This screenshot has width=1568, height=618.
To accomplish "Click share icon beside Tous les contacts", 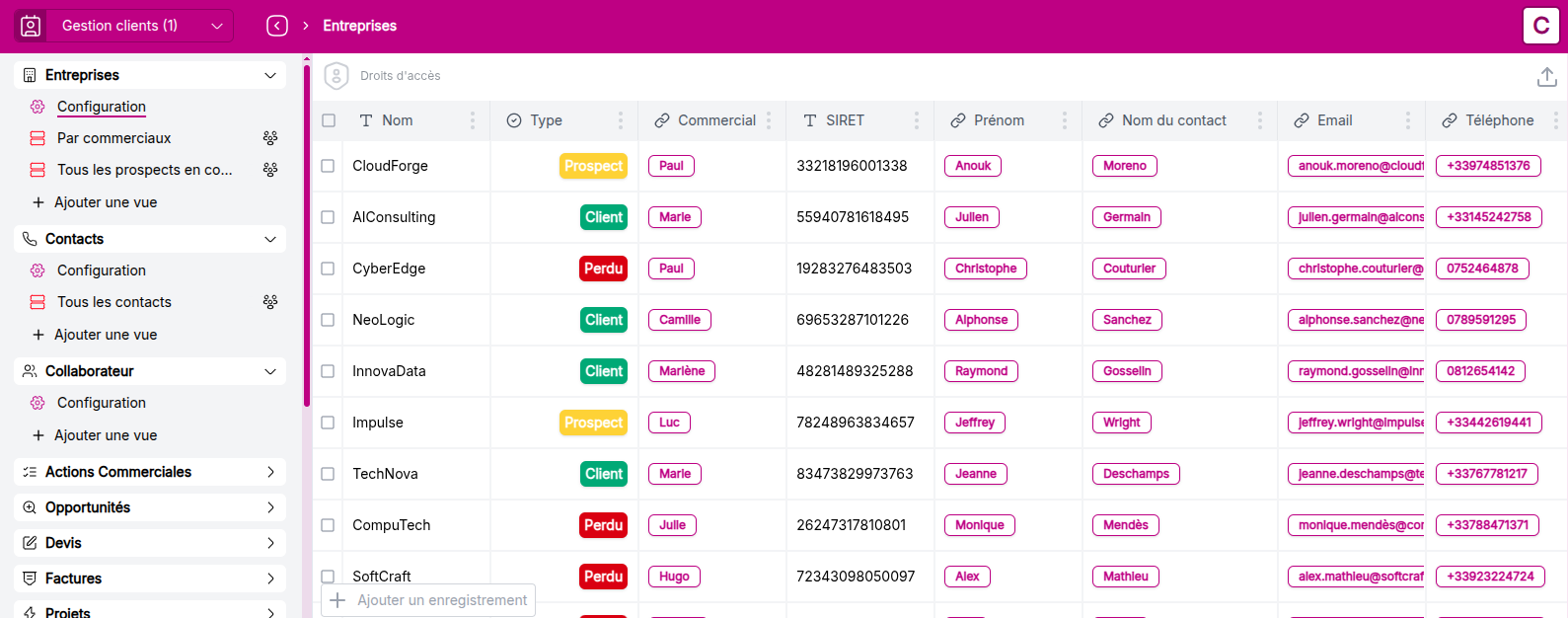I will tap(270, 302).
